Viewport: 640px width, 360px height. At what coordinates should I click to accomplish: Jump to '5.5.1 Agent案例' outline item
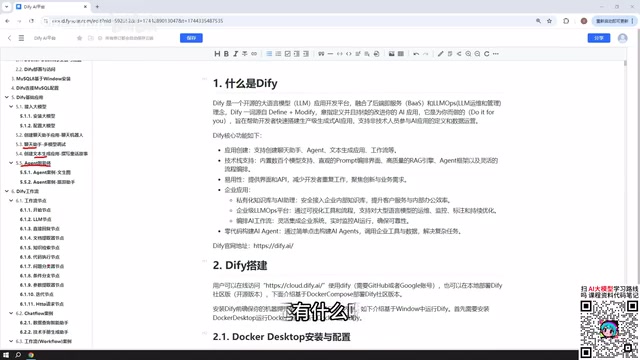[45, 172]
